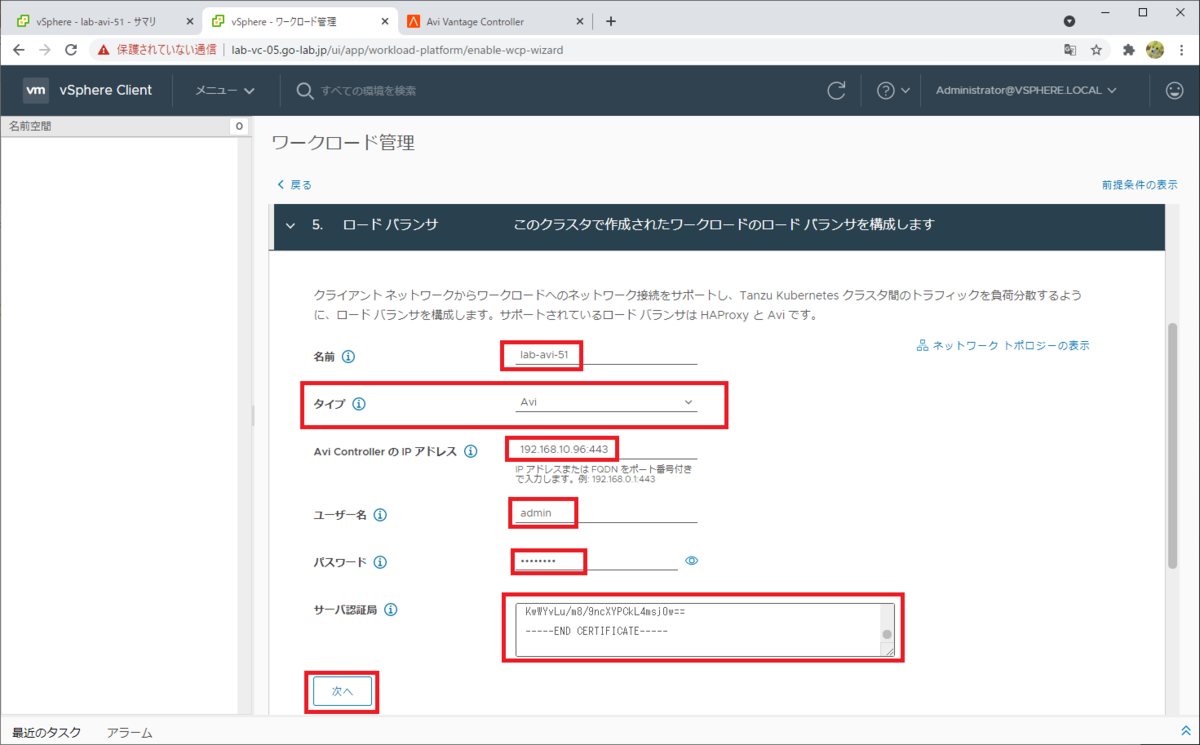Click the vSphere Client vm logo
Viewport: 1200px width, 745px height.
pyautogui.click(x=36, y=90)
